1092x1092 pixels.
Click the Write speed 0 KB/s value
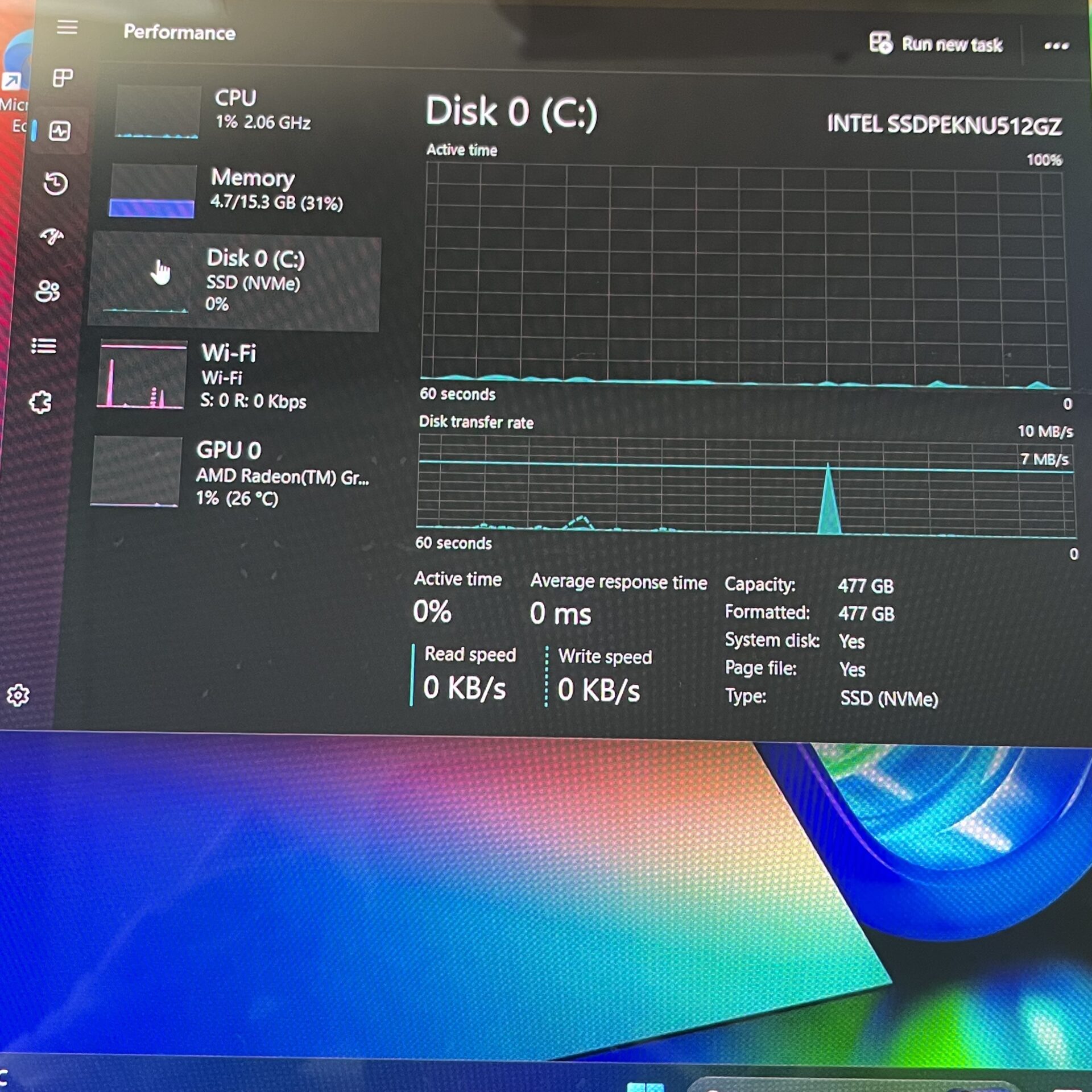pyautogui.click(x=598, y=690)
